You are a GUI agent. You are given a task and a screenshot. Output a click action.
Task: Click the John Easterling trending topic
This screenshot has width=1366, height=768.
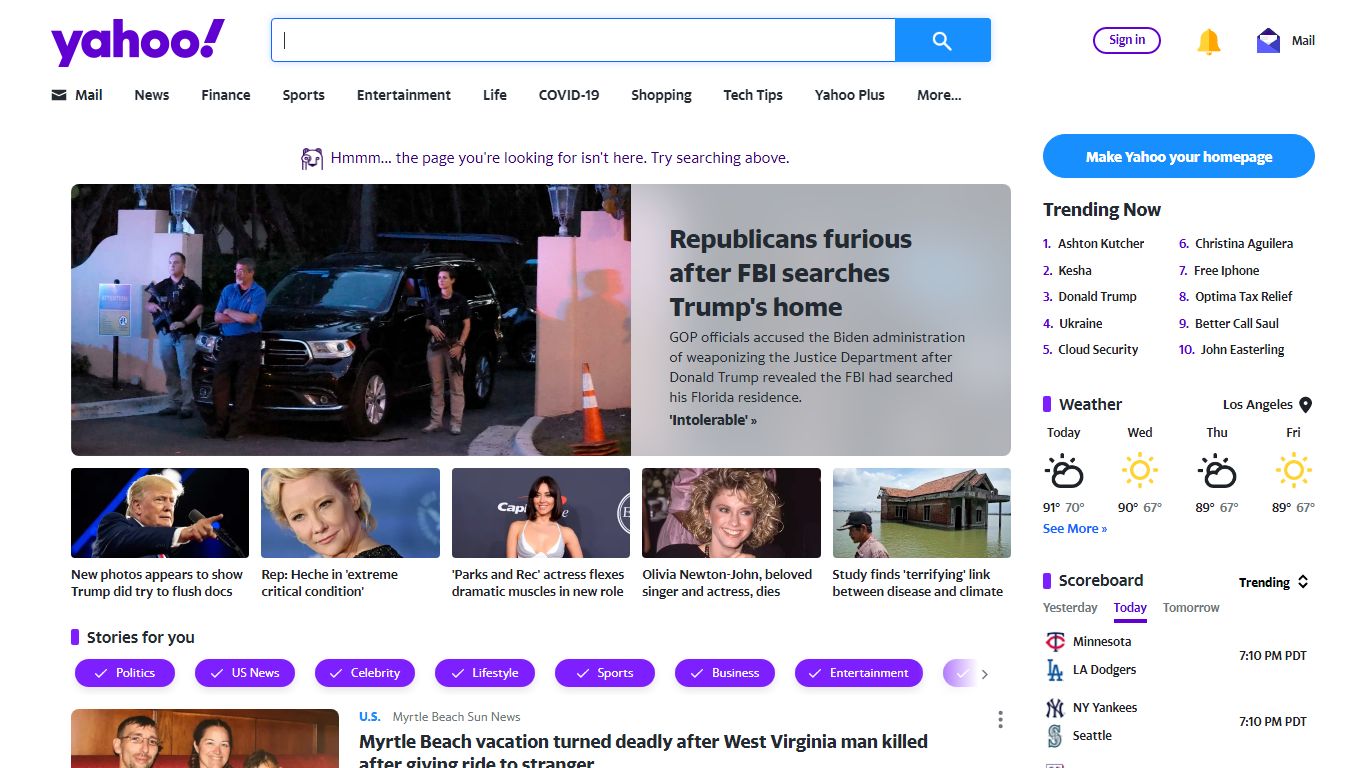[1243, 349]
